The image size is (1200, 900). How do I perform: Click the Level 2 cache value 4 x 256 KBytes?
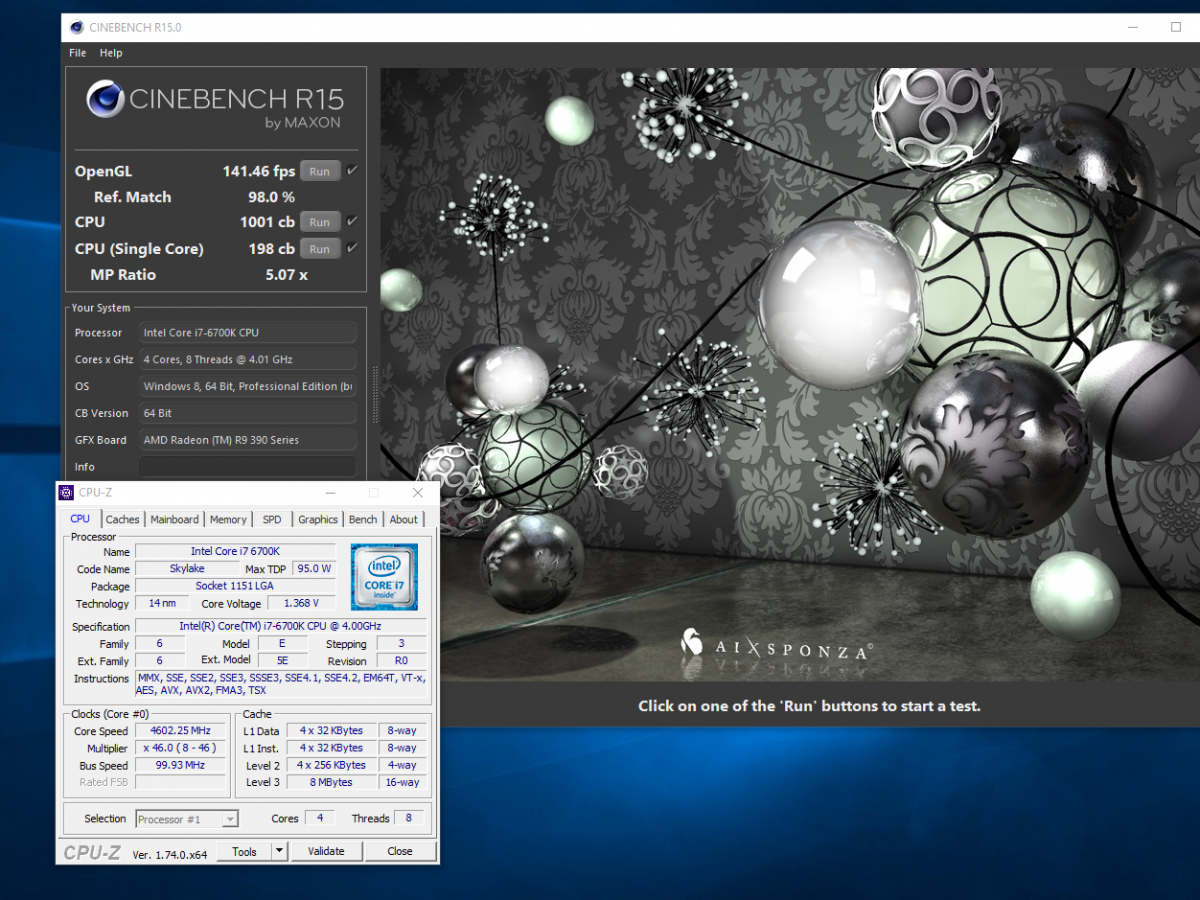[331, 765]
